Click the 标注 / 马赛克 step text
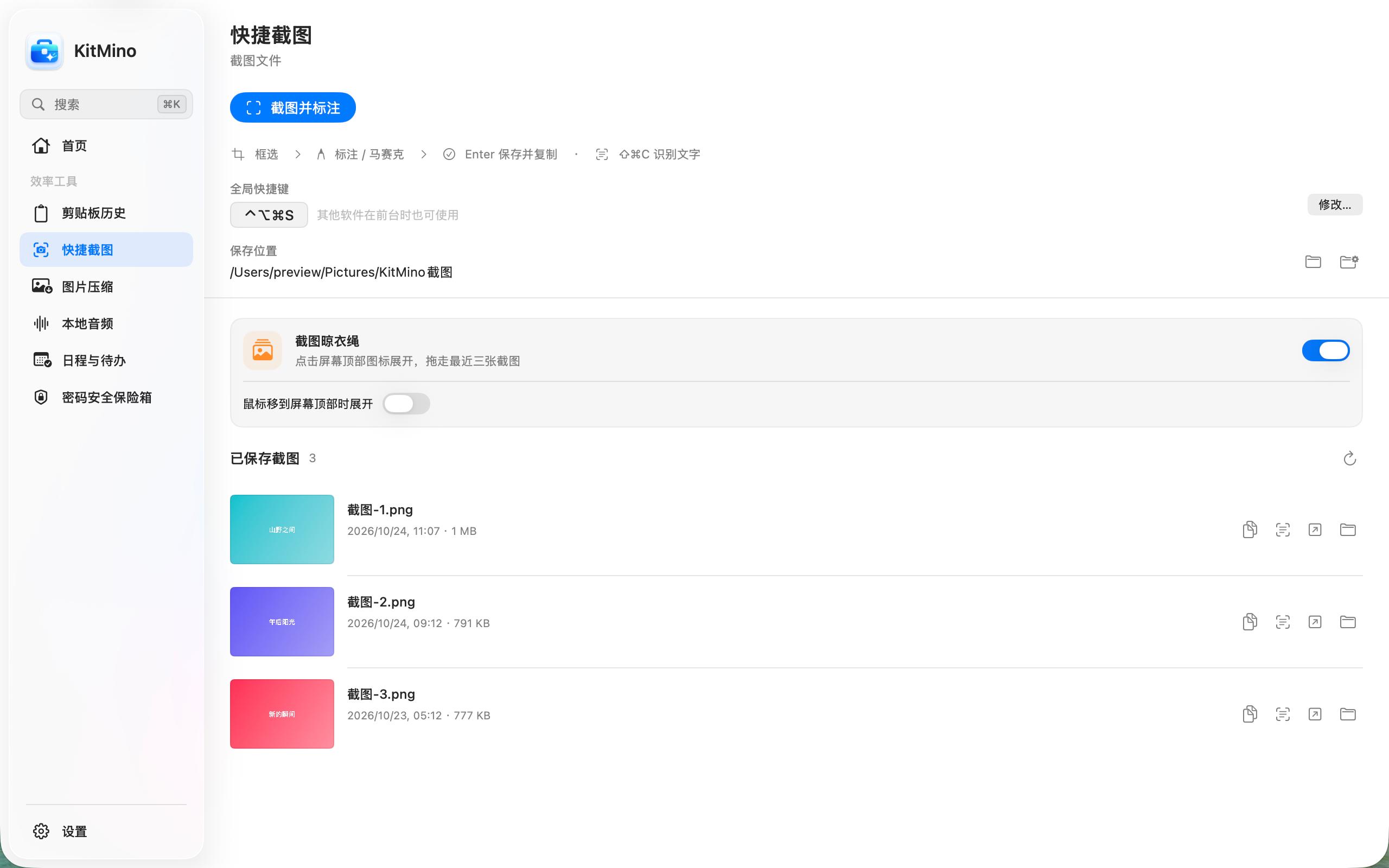Viewport: 1389px width, 868px height. tap(369, 154)
